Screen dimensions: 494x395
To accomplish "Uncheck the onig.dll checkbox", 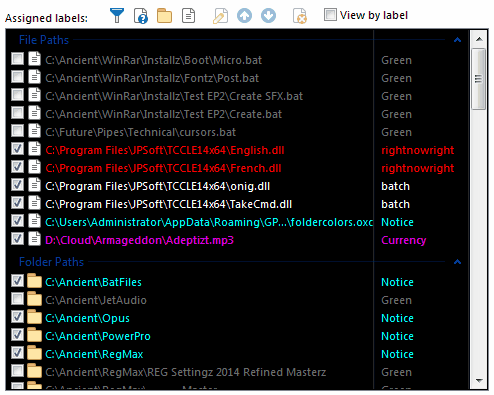I will (17, 185).
